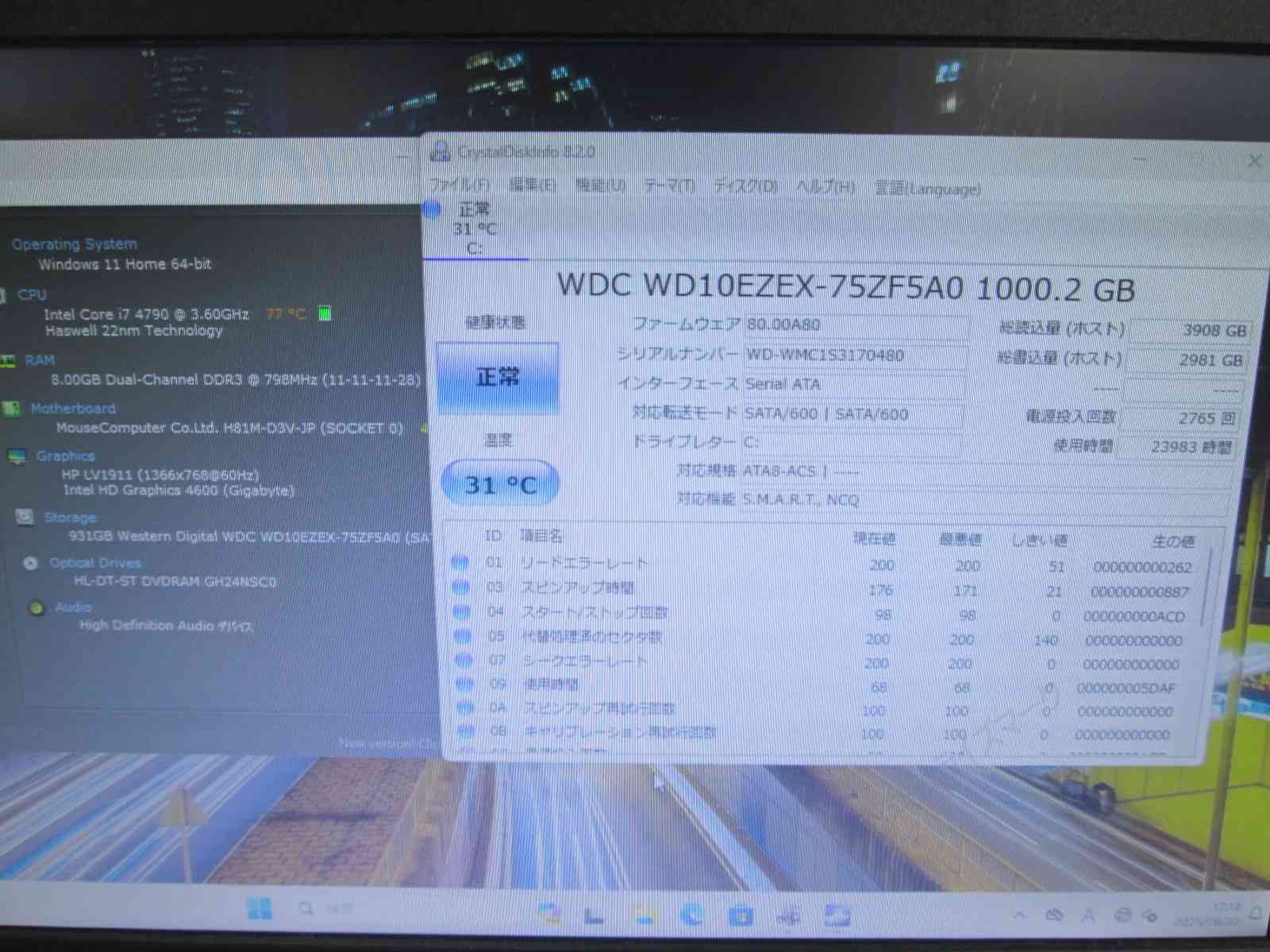The height and width of the screenshot is (952, 1270).
Task: Click the 正常 health status button
Action: tap(497, 378)
